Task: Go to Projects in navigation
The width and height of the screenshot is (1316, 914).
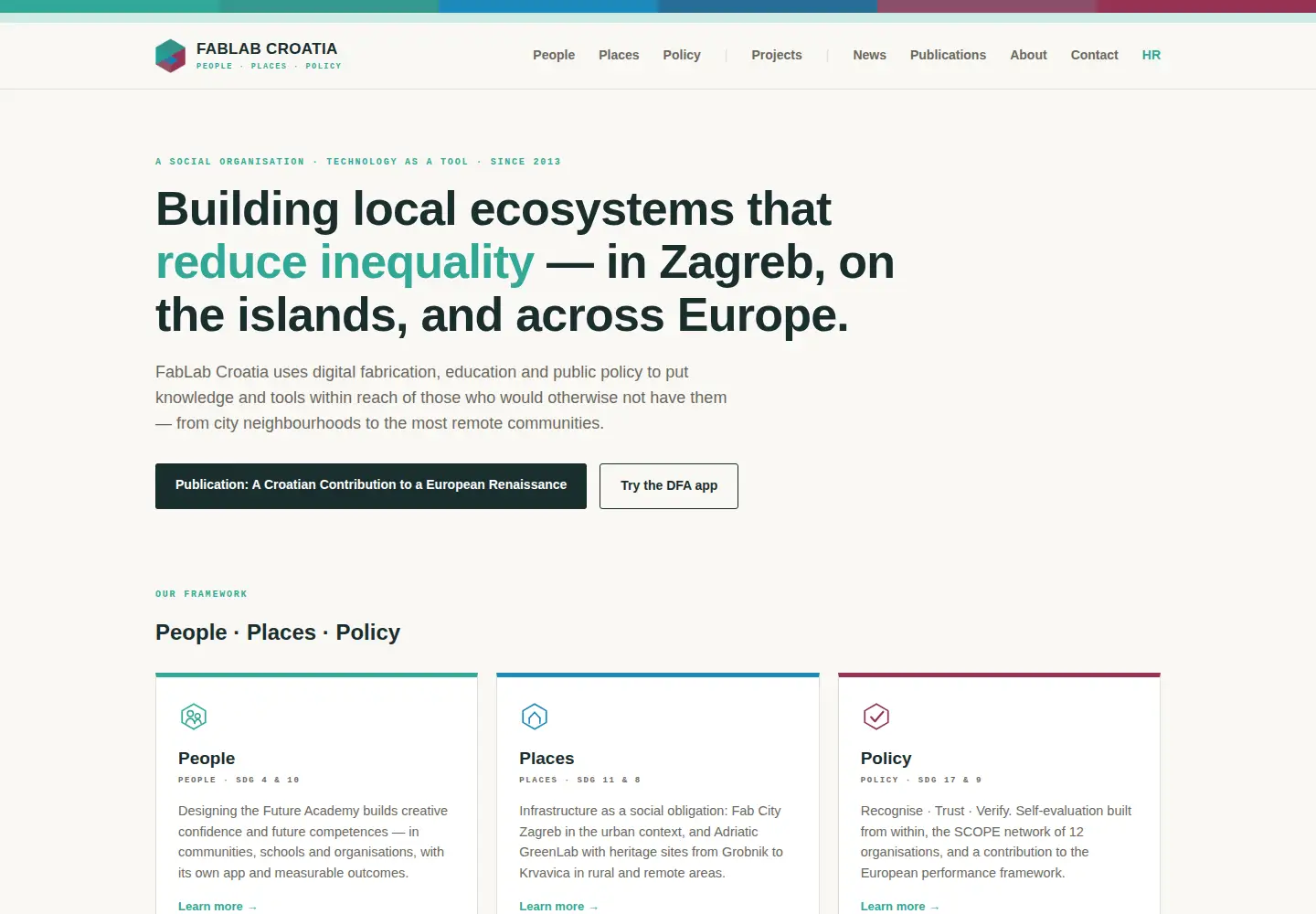Action: 777,55
